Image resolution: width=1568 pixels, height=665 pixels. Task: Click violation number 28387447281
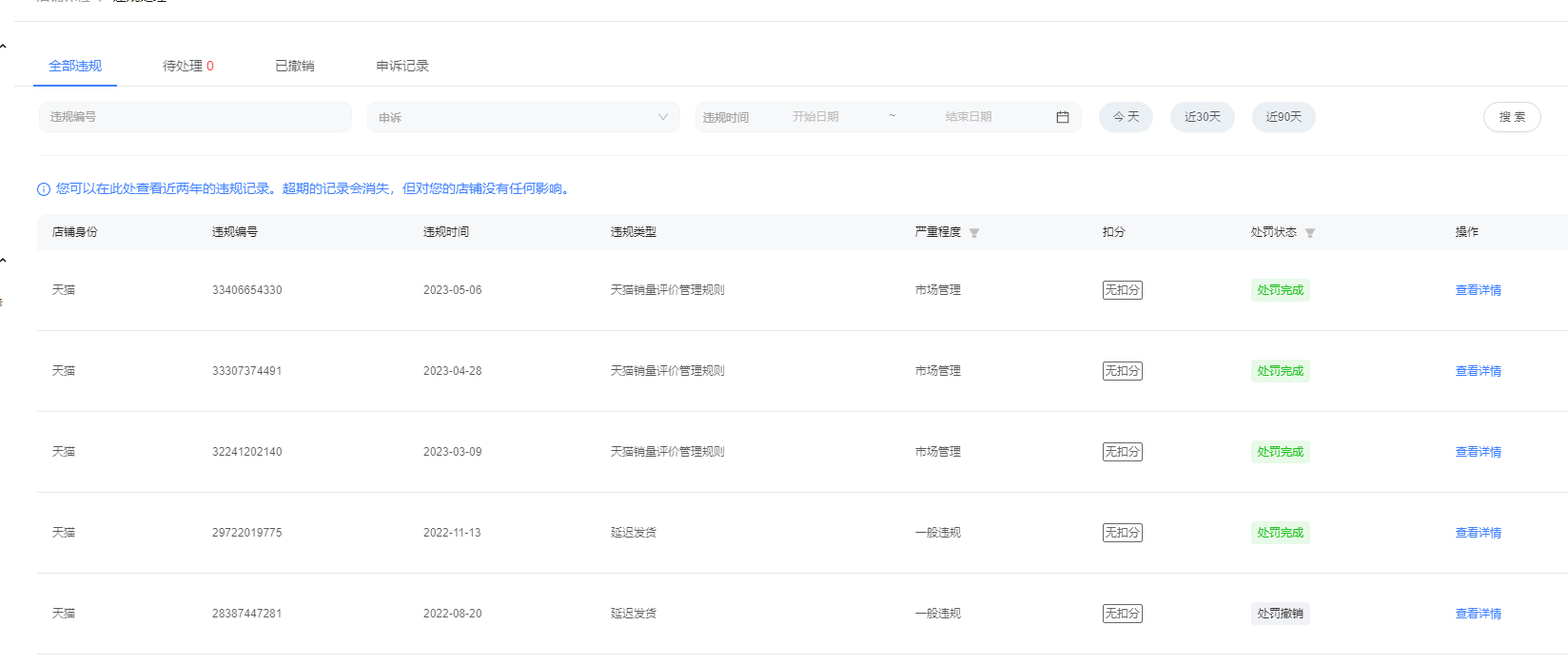pyautogui.click(x=247, y=614)
